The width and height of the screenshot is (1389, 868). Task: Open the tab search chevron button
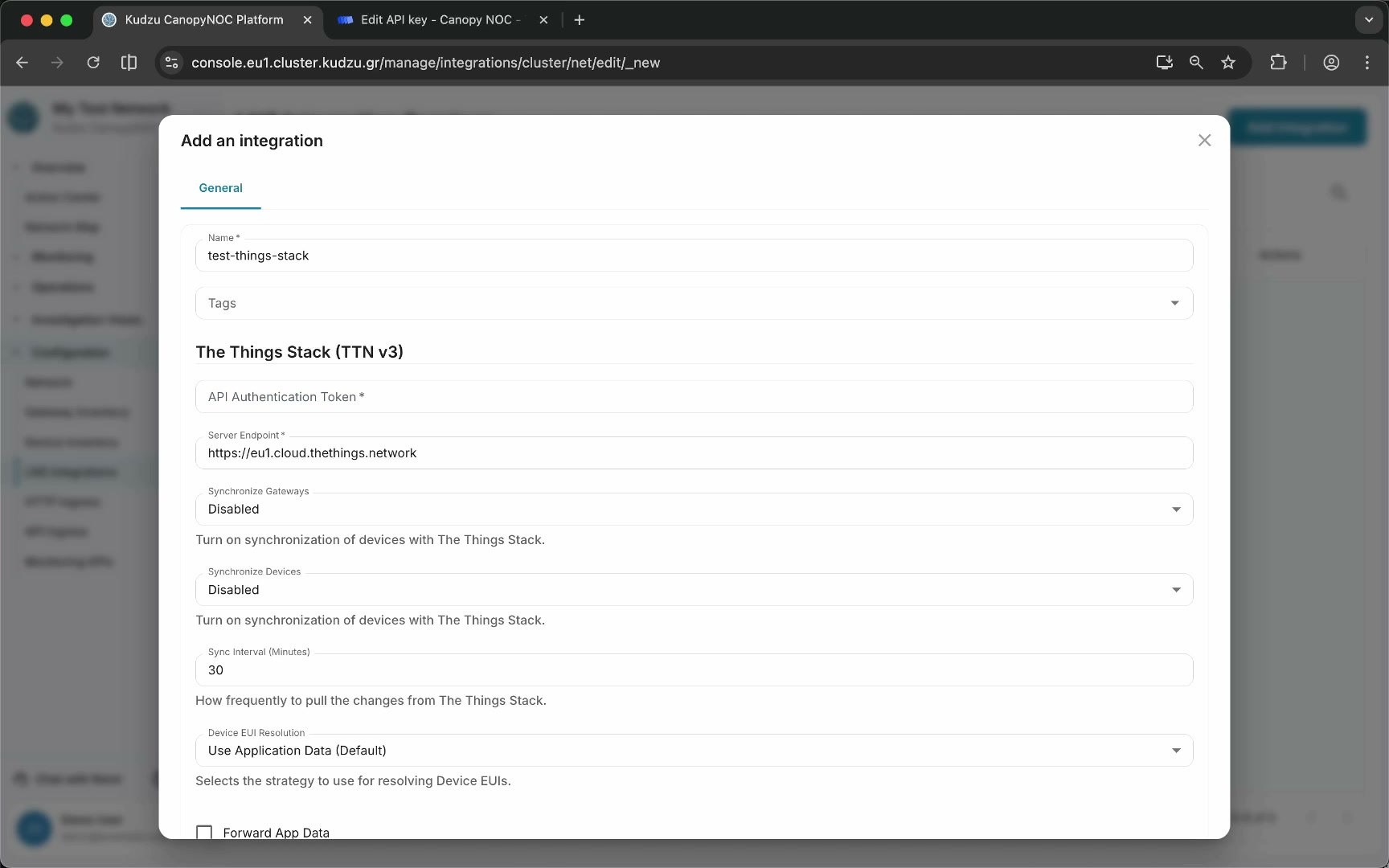pyautogui.click(x=1369, y=20)
